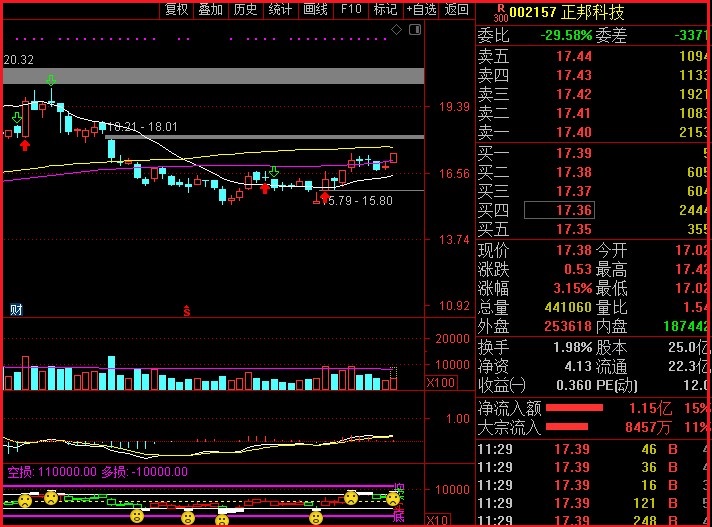The height and width of the screenshot is (527, 712).
Task: Toggle 叠加 overlay on the chart
Action: [211, 10]
